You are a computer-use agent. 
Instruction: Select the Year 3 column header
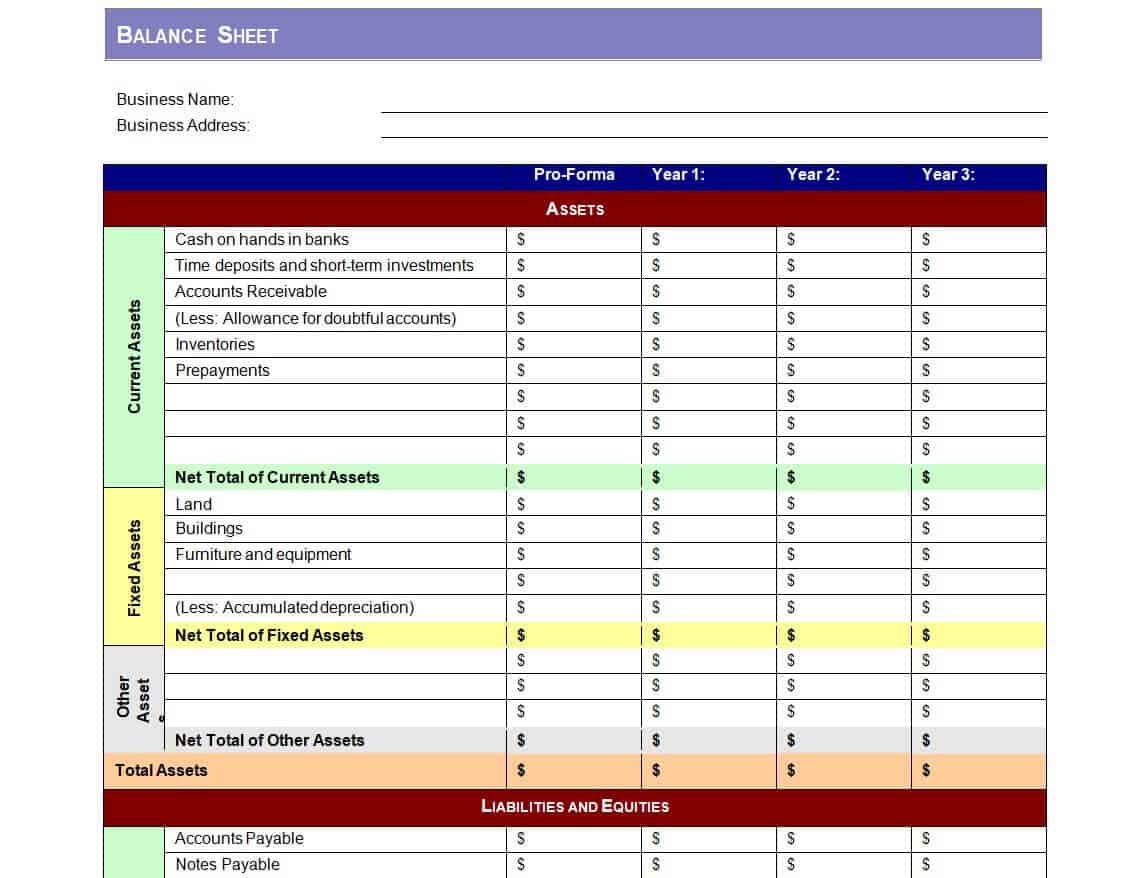click(948, 175)
